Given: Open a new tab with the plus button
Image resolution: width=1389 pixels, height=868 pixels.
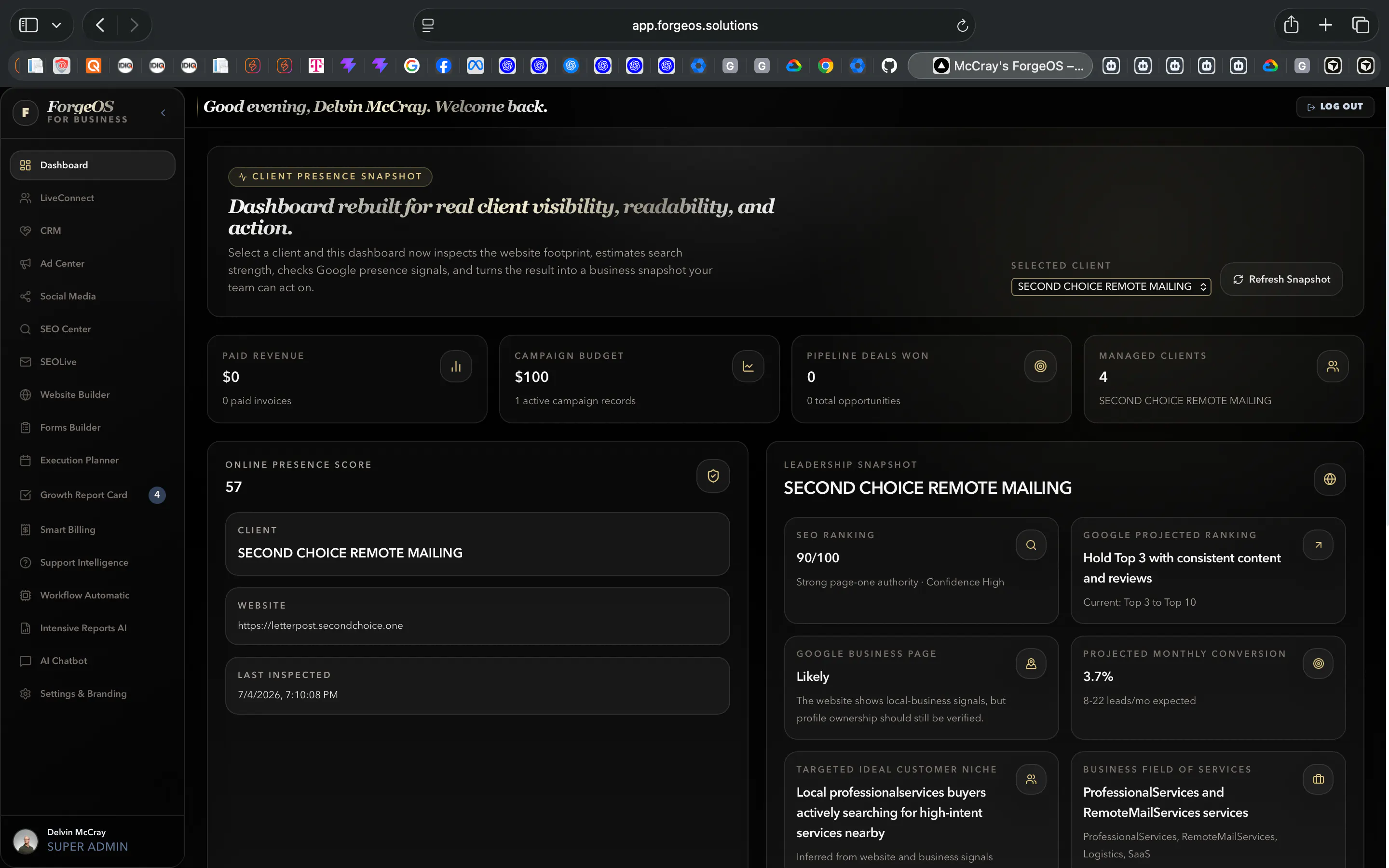Looking at the screenshot, I should click(1325, 25).
